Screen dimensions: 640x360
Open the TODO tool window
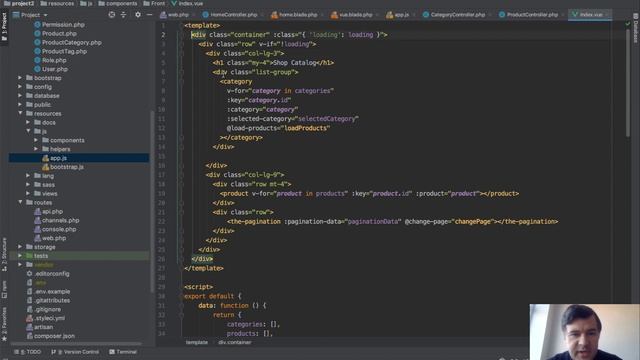click(x=28, y=352)
